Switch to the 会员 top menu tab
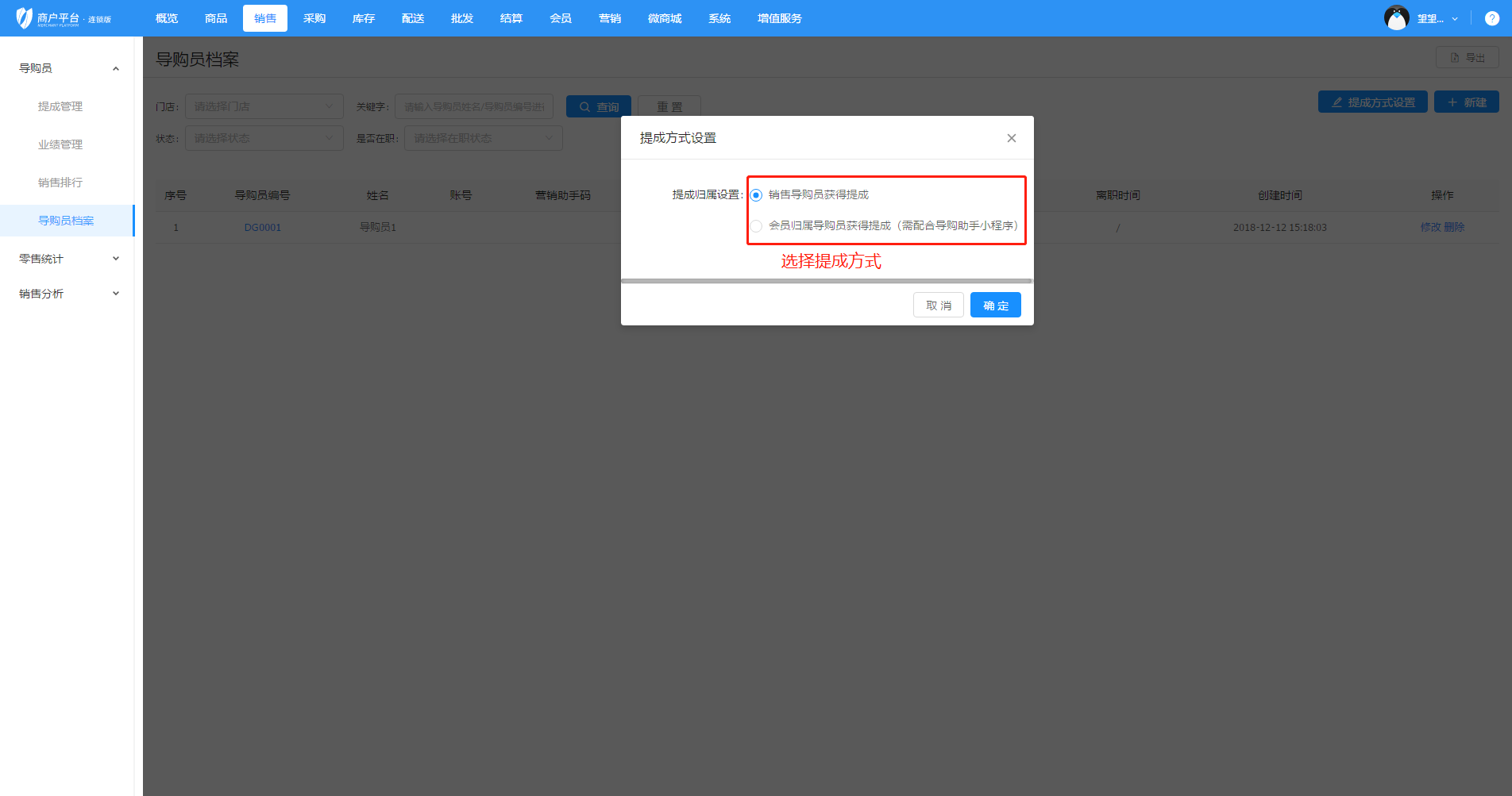The image size is (1512, 796). [560, 18]
